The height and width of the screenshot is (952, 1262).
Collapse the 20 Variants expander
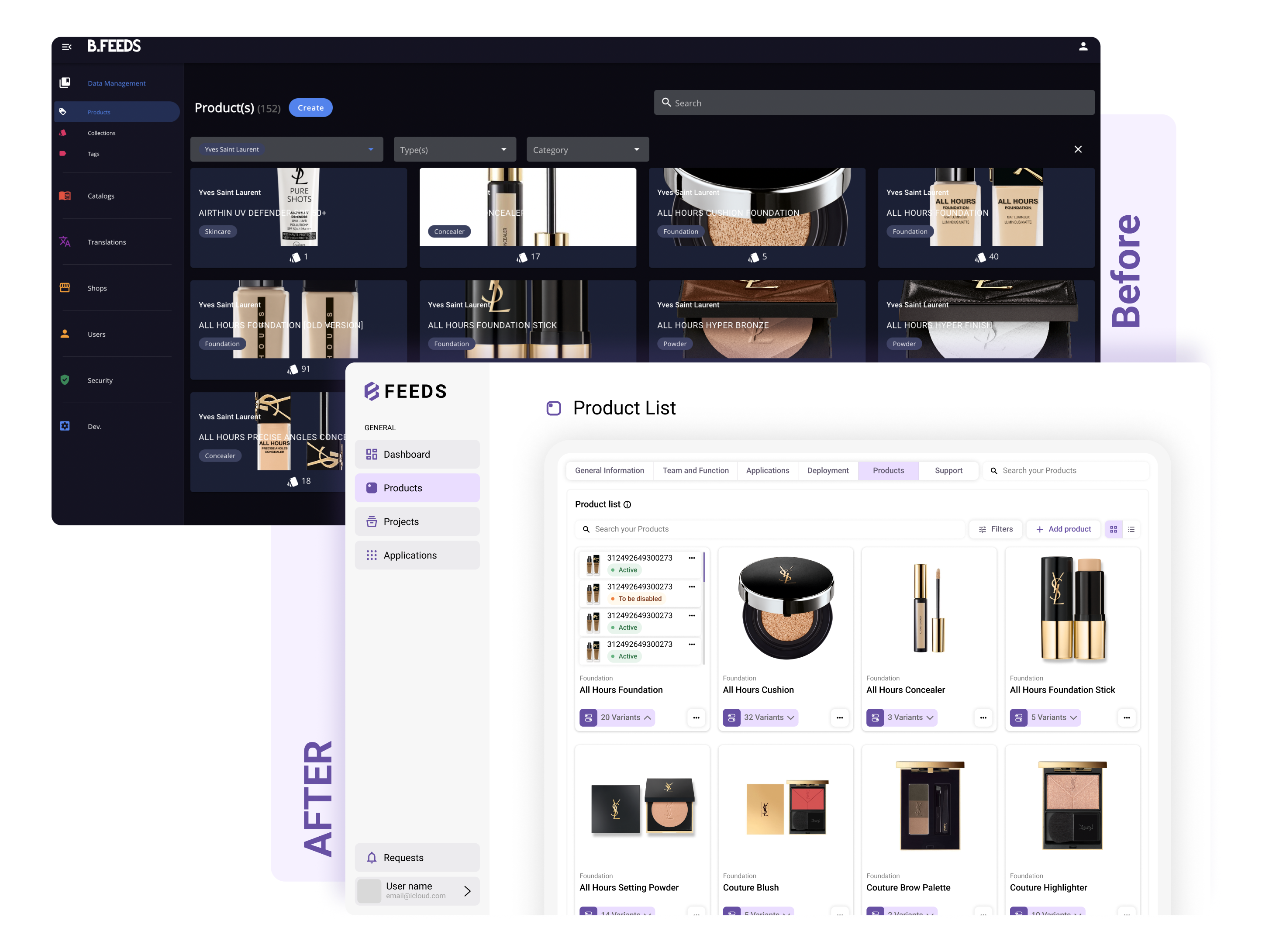pos(617,717)
